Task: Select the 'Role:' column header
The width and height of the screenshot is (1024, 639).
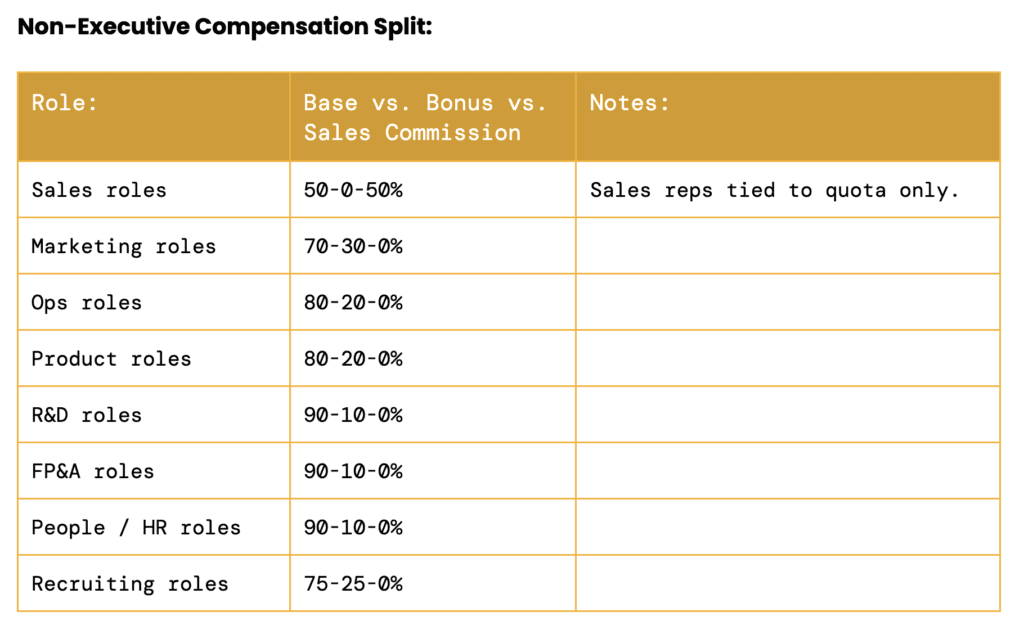Action: click(x=65, y=102)
